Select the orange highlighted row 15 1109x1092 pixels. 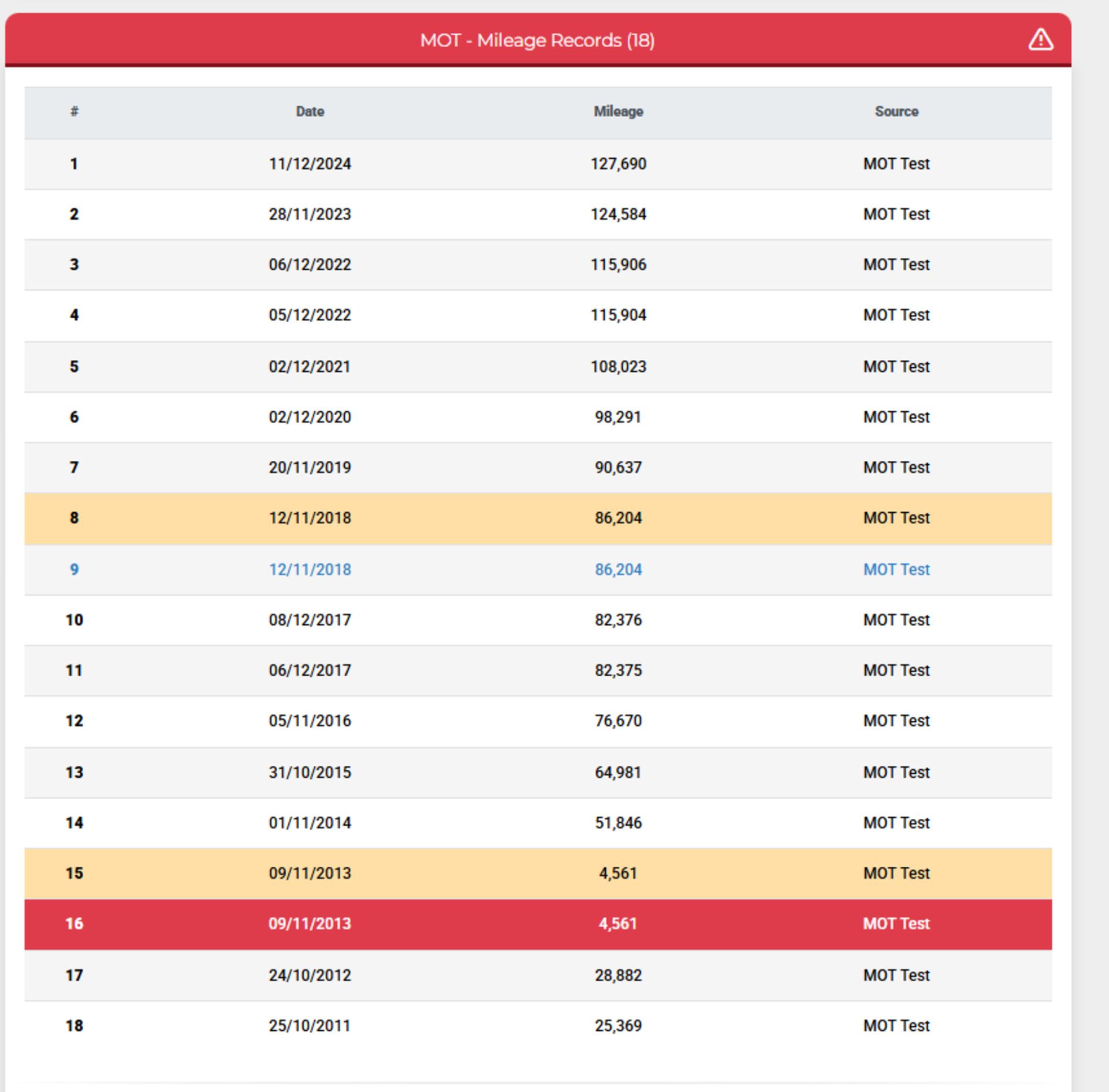(537, 873)
